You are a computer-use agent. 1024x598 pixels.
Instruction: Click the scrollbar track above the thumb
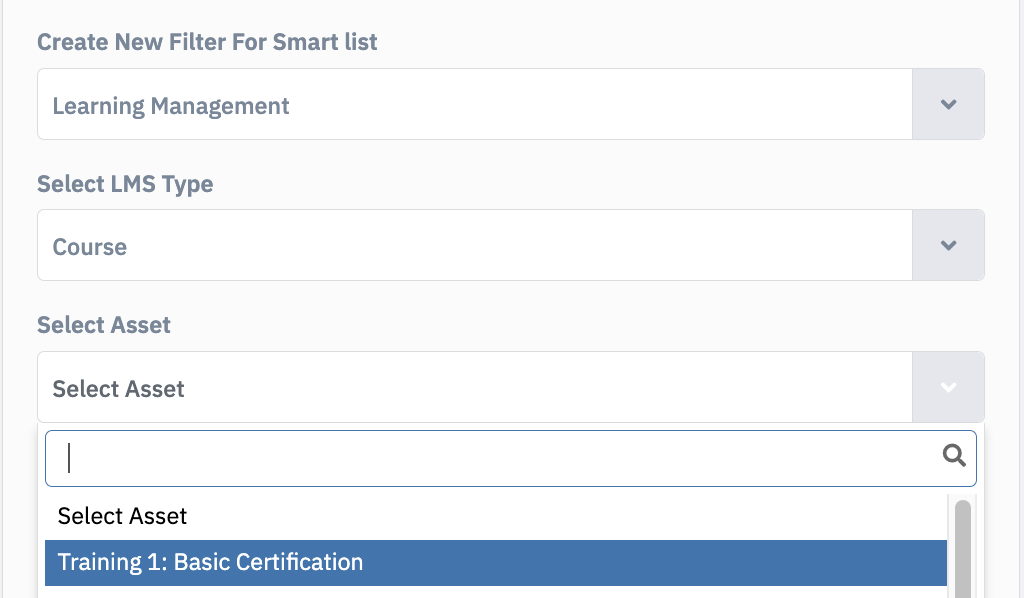963,497
